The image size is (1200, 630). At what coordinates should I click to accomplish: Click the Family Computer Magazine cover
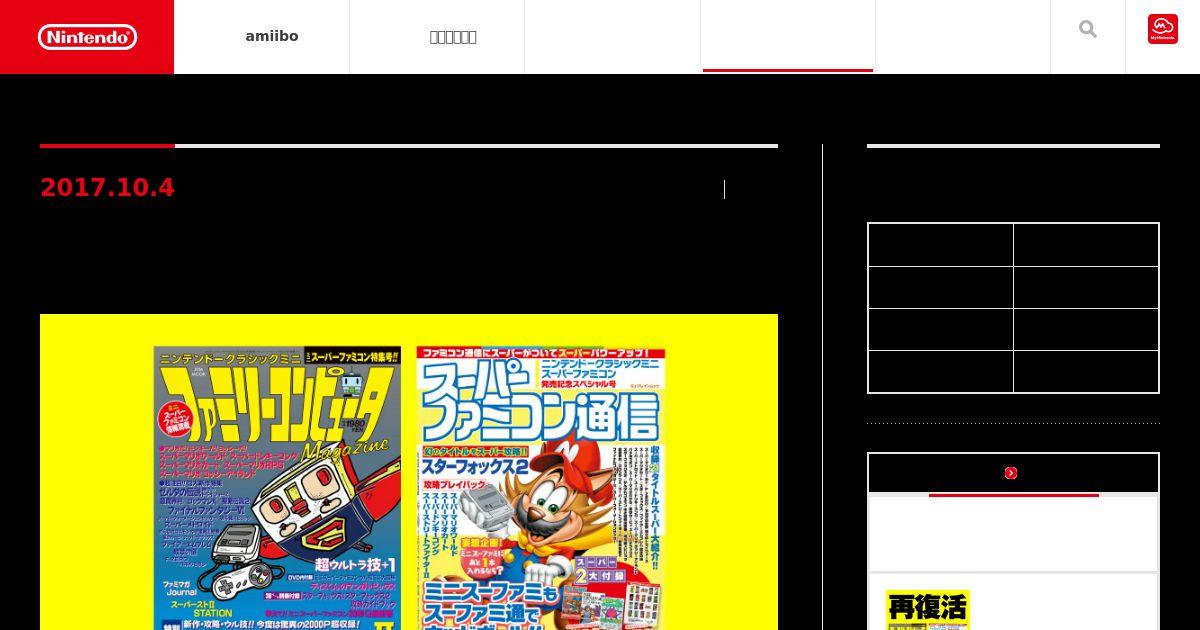pos(277,488)
